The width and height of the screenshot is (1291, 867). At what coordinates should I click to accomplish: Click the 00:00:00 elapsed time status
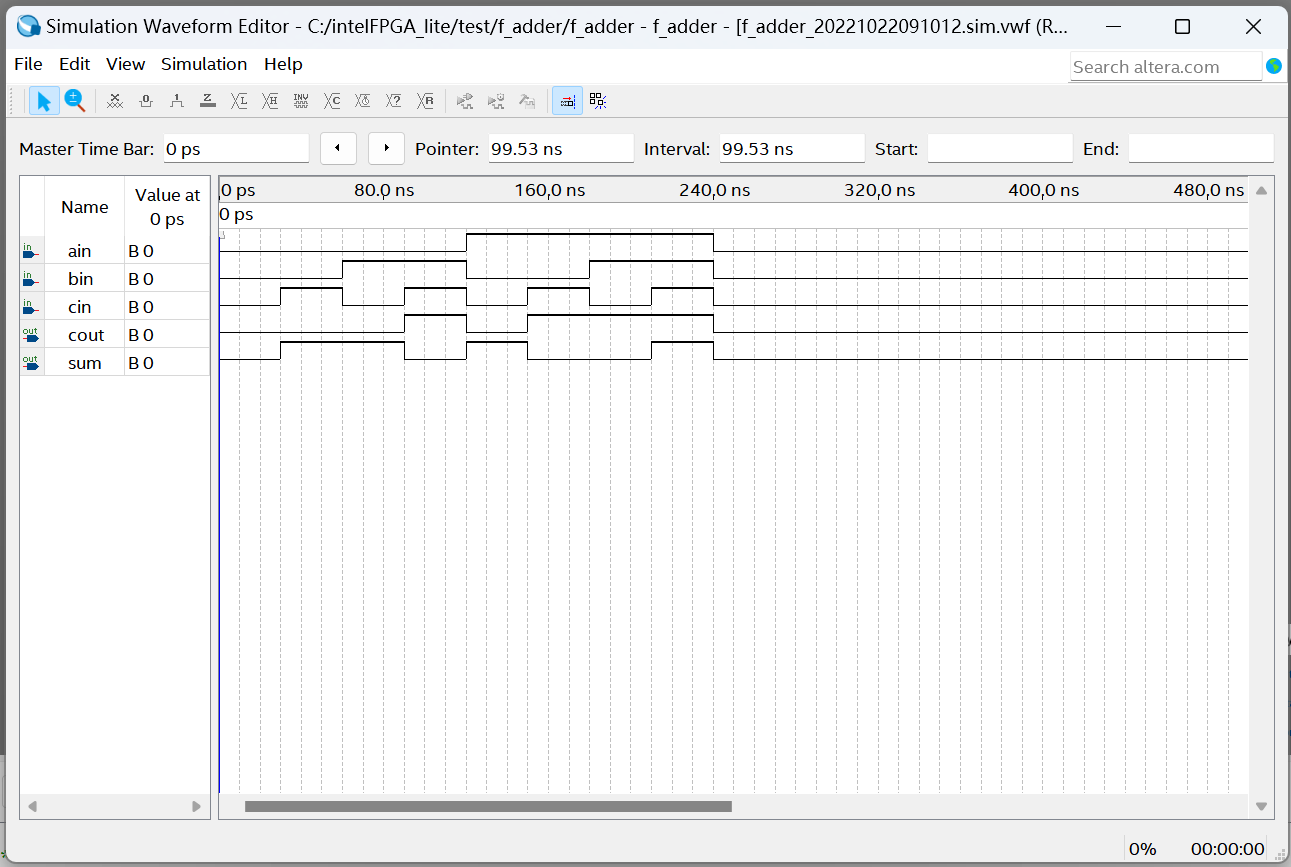[x=1228, y=849]
